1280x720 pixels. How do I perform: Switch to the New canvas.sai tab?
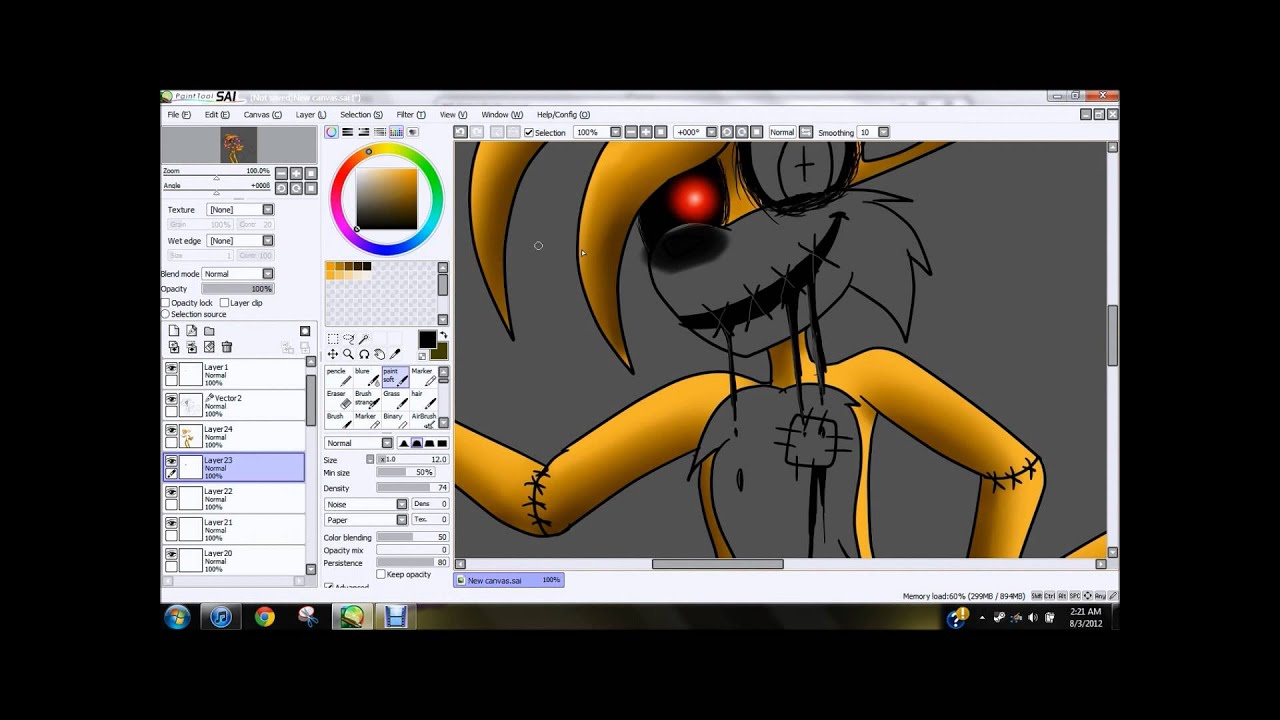pos(508,580)
